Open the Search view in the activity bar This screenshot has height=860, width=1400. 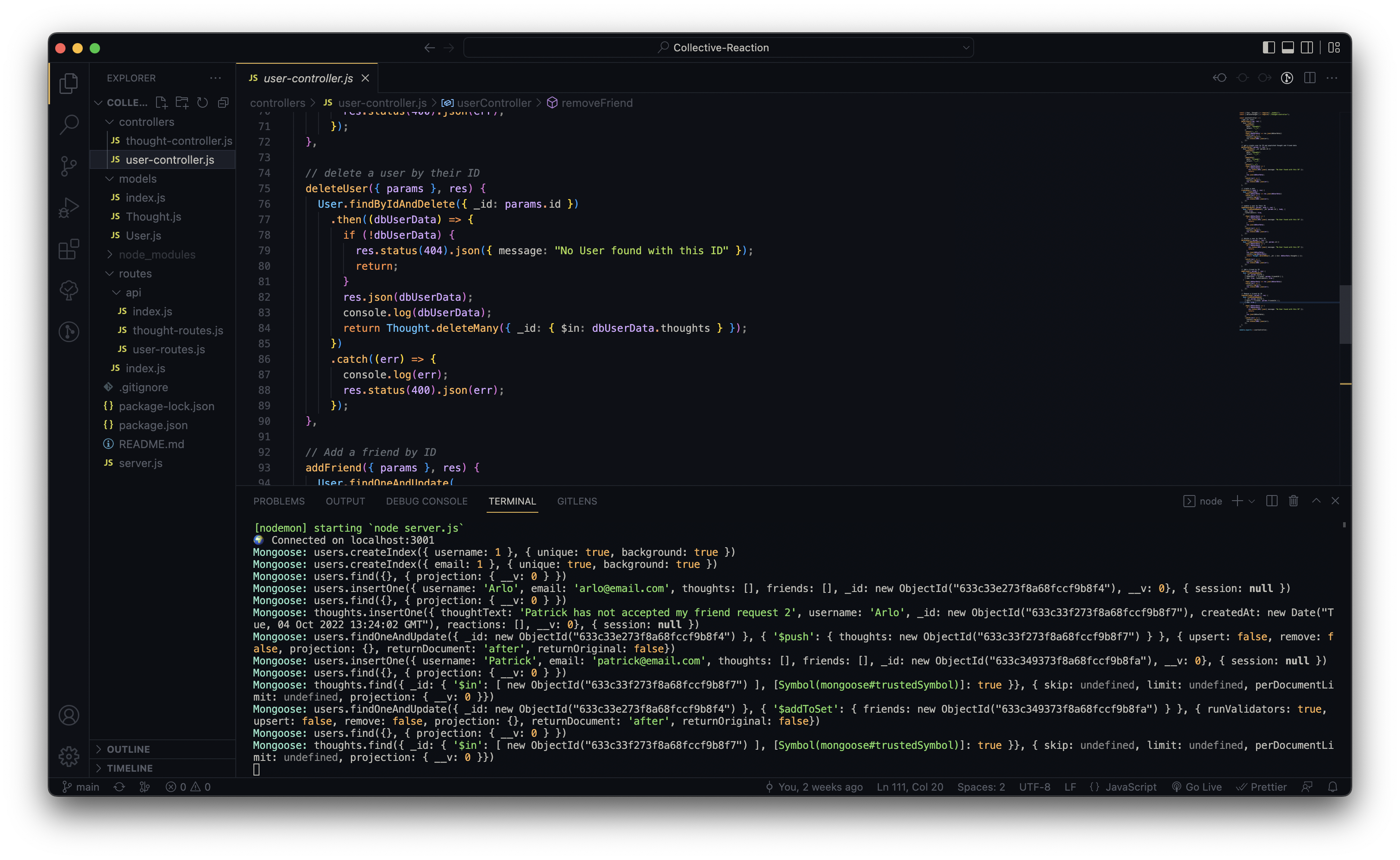(69, 124)
